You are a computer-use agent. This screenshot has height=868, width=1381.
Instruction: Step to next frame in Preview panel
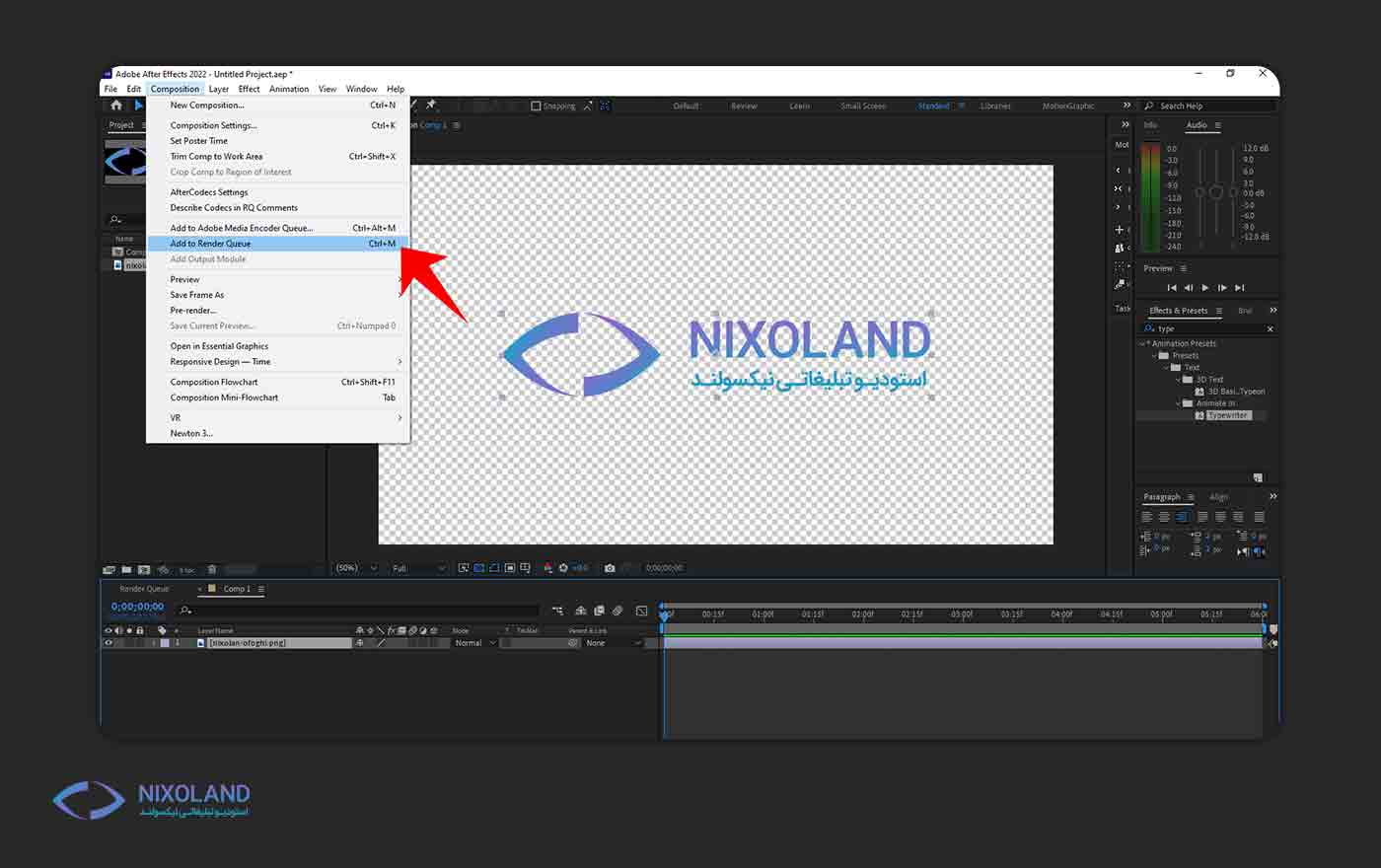pyautogui.click(x=1222, y=288)
